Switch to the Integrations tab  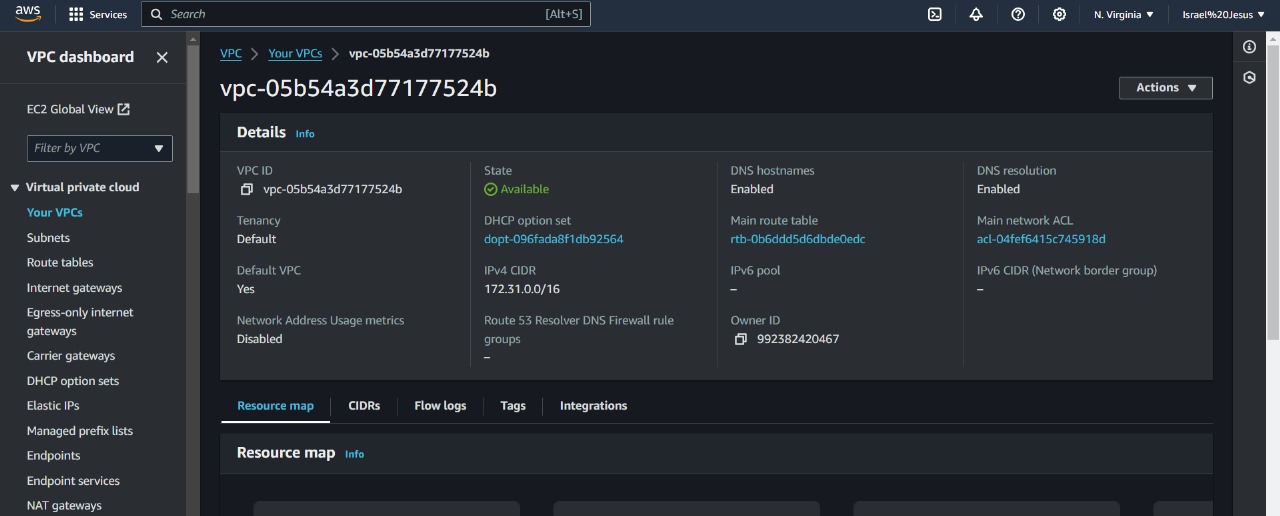[x=593, y=406]
